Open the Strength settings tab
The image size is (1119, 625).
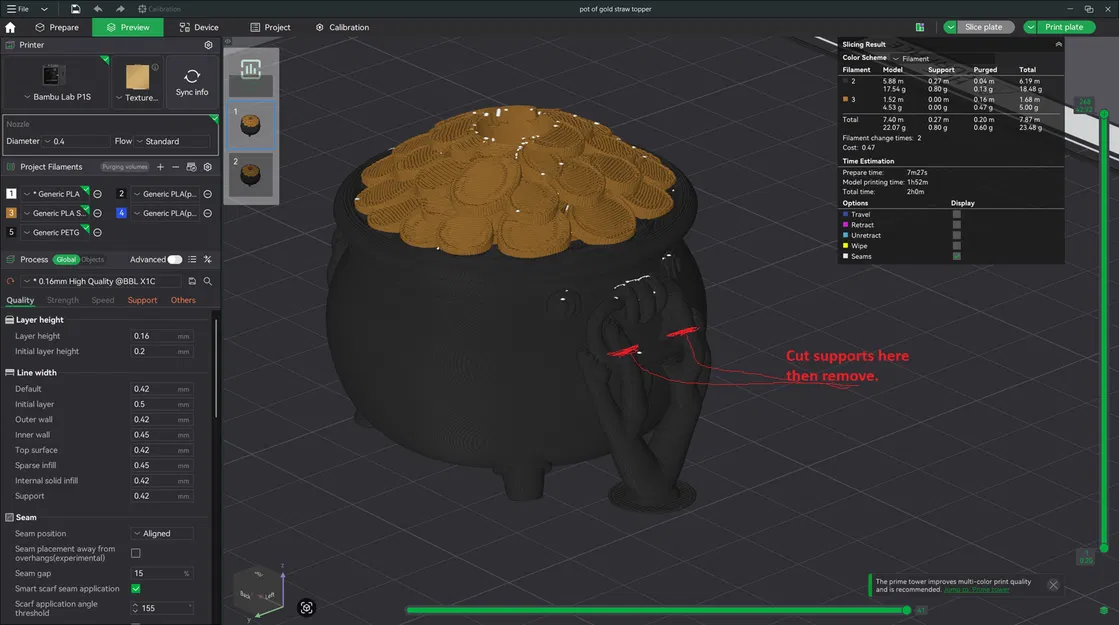[63, 300]
